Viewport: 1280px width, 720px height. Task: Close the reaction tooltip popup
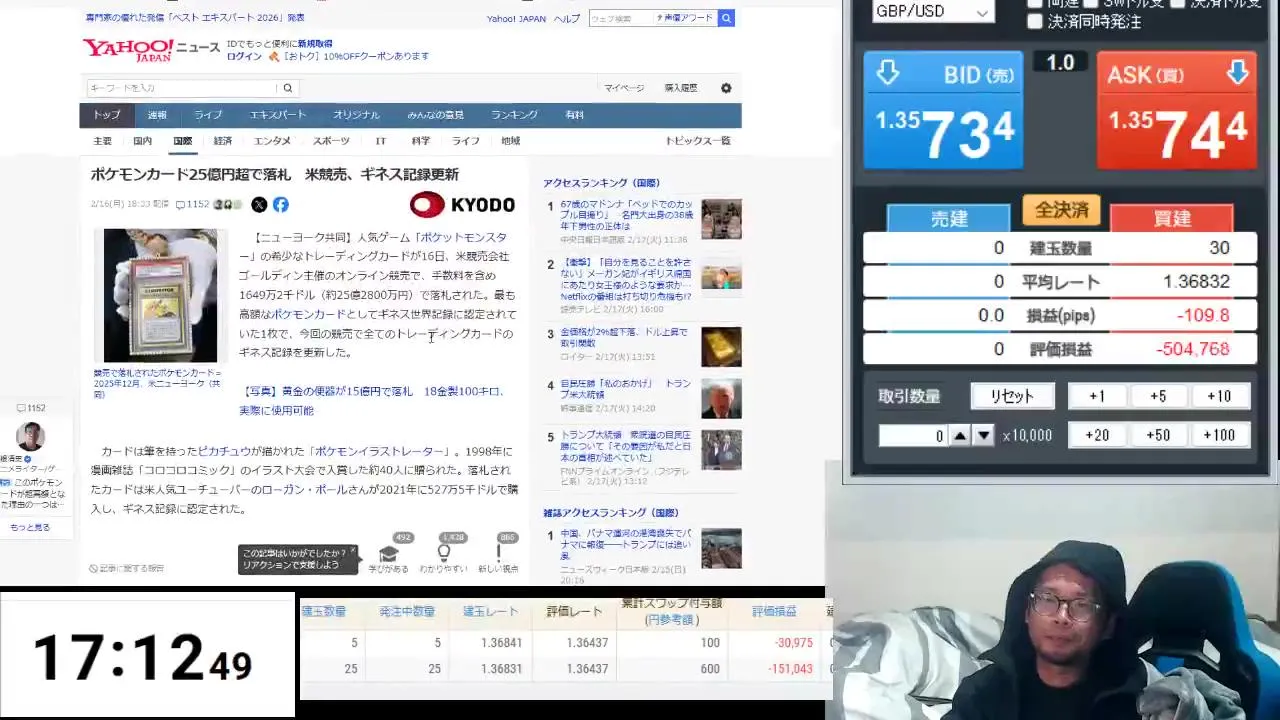coord(353,551)
